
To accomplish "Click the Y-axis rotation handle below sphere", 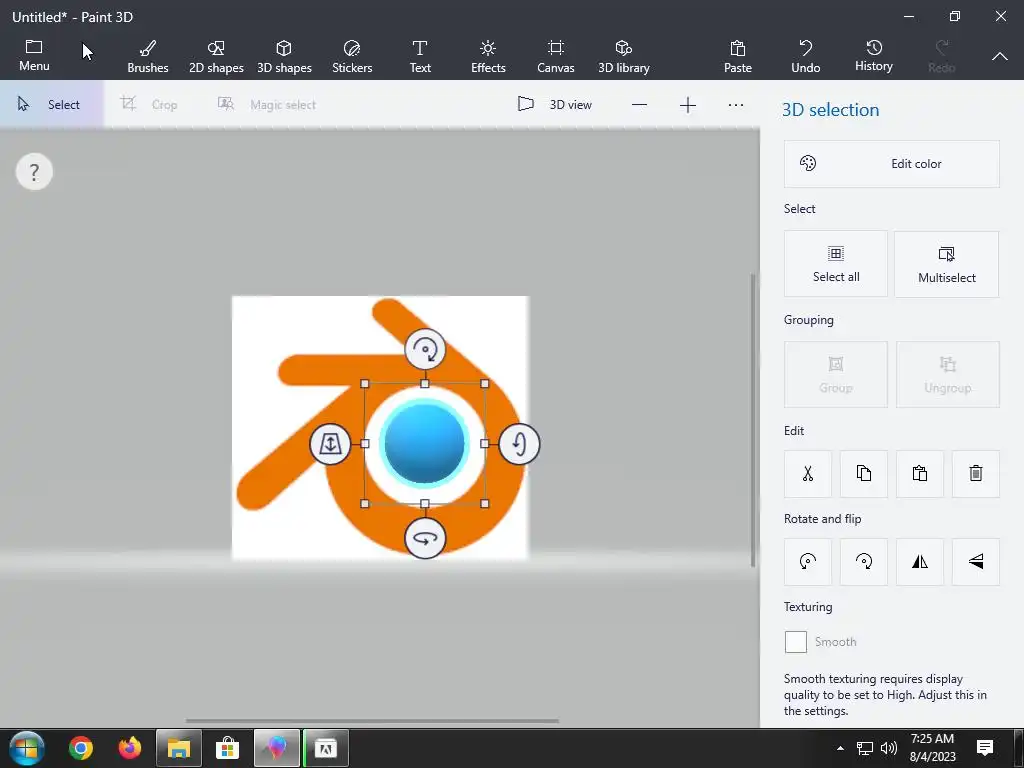I will click(x=425, y=539).
